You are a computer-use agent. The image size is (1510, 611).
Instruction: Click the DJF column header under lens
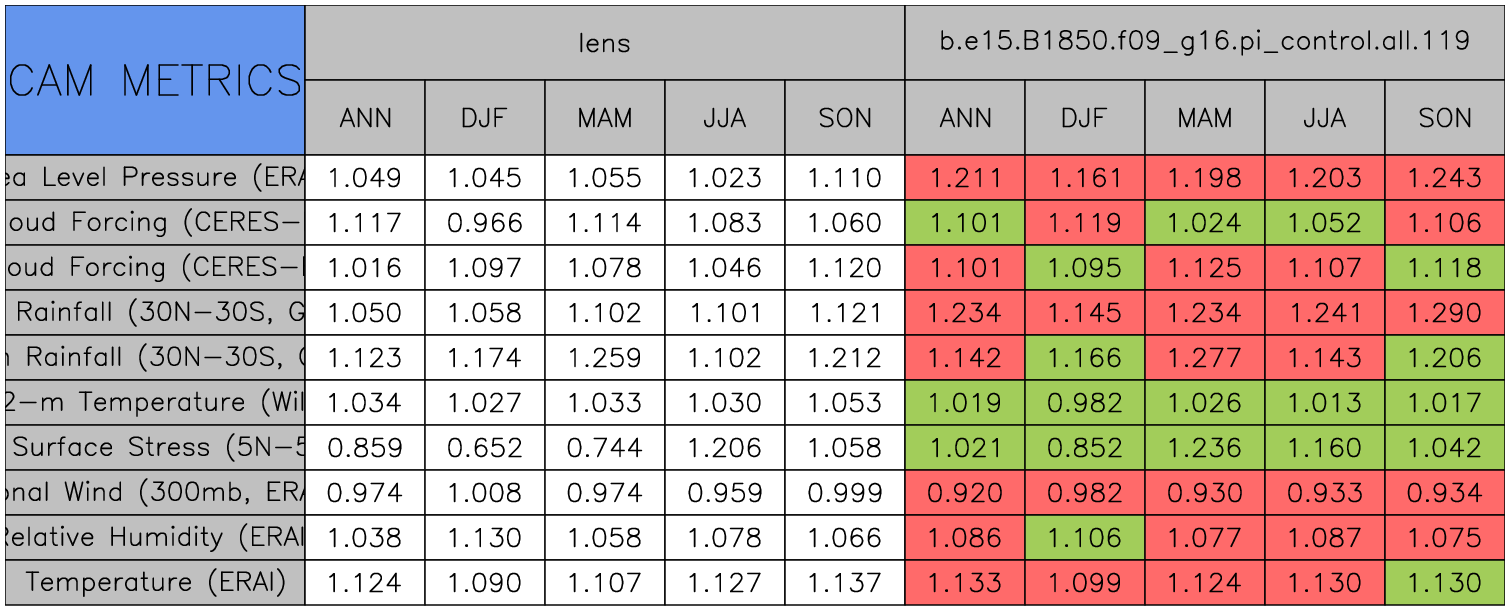pyautogui.click(x=484, y=118)
